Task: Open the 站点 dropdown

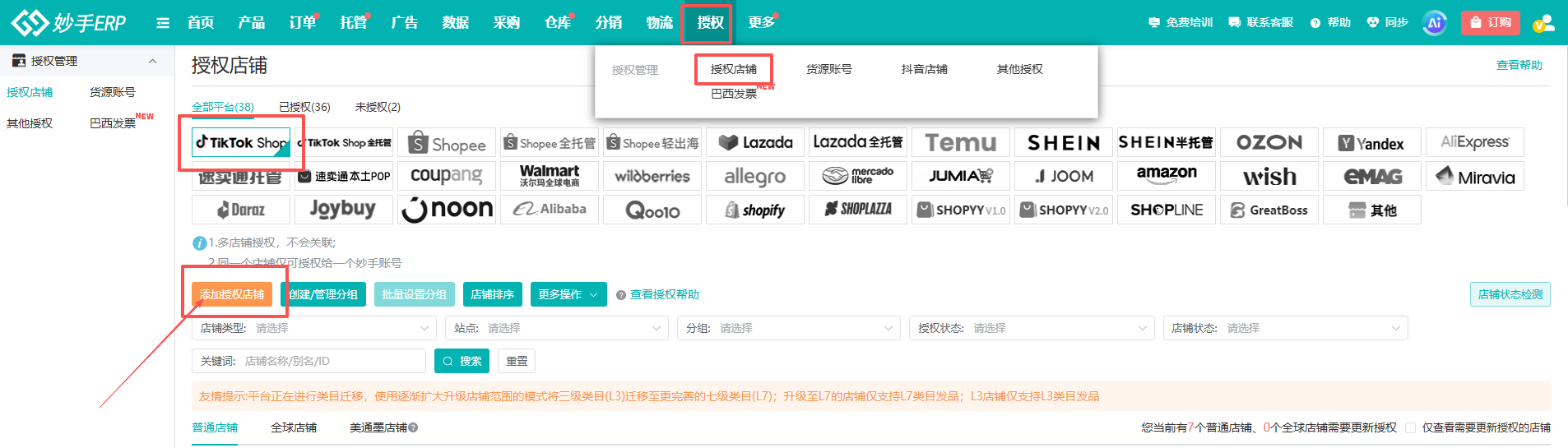Action: [x=557, y=328]
